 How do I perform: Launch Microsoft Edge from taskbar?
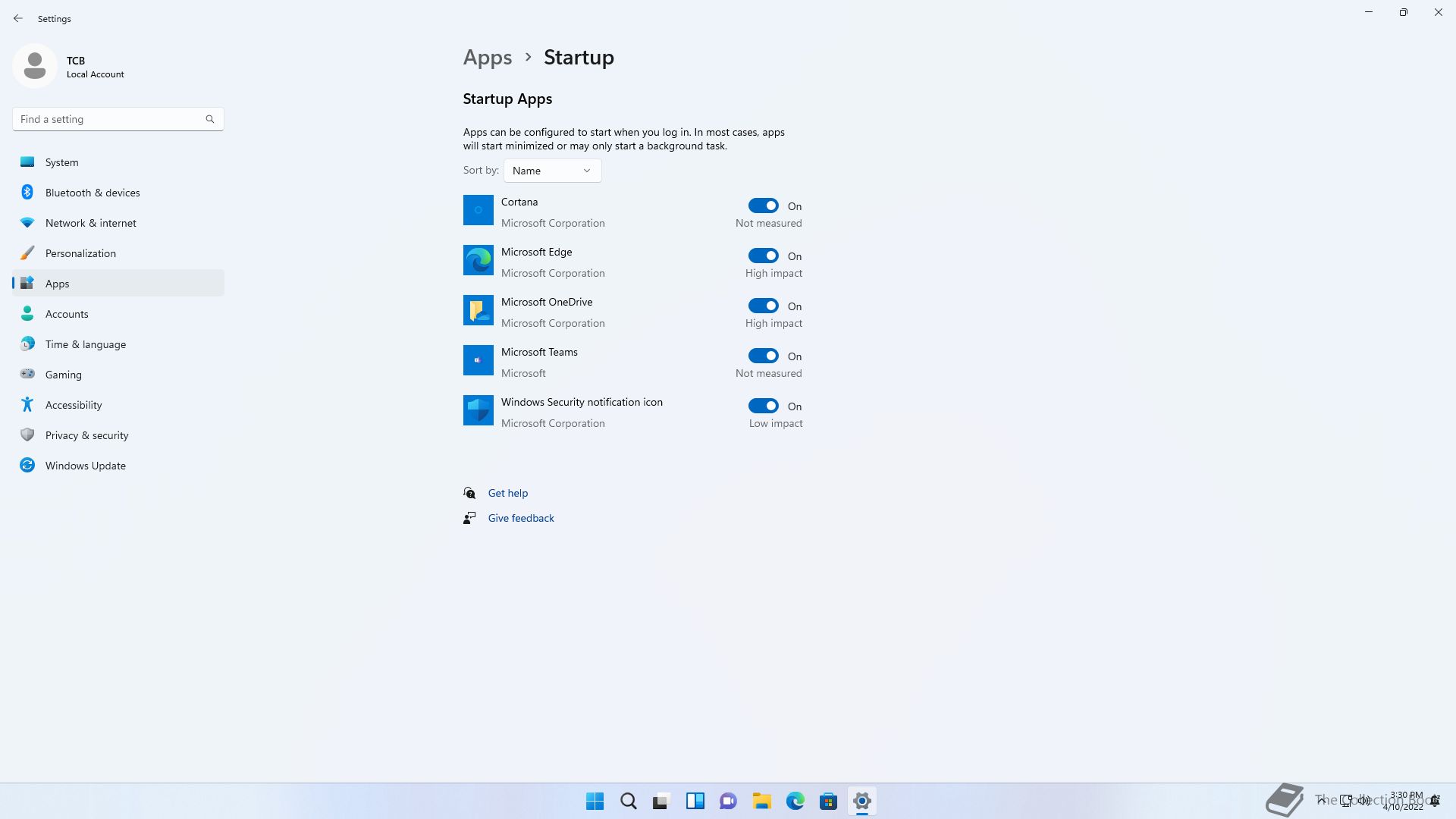[x=795, y=801]
